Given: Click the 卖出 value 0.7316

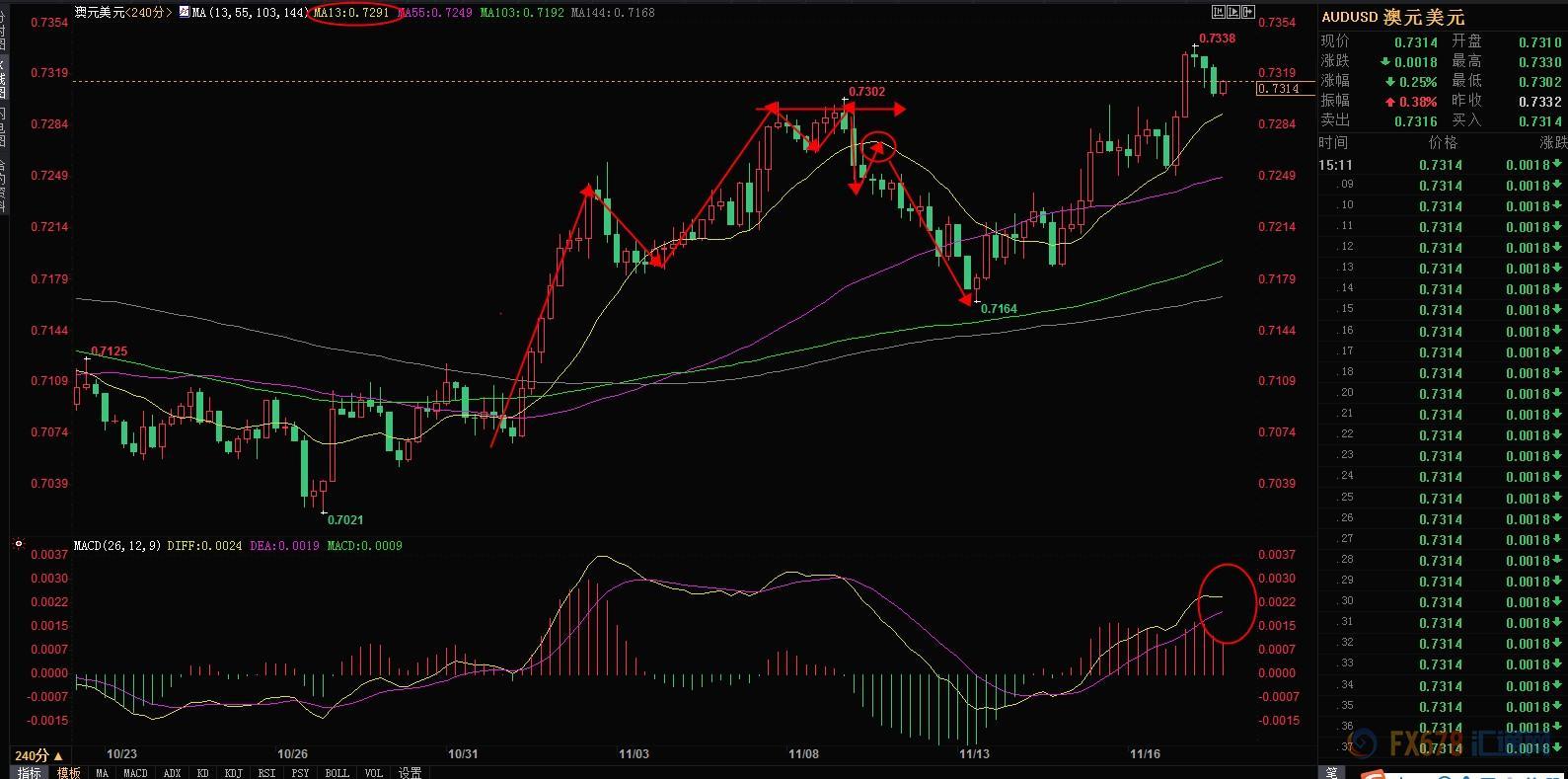Looking at the screenshot, I should coord(1416,121).
